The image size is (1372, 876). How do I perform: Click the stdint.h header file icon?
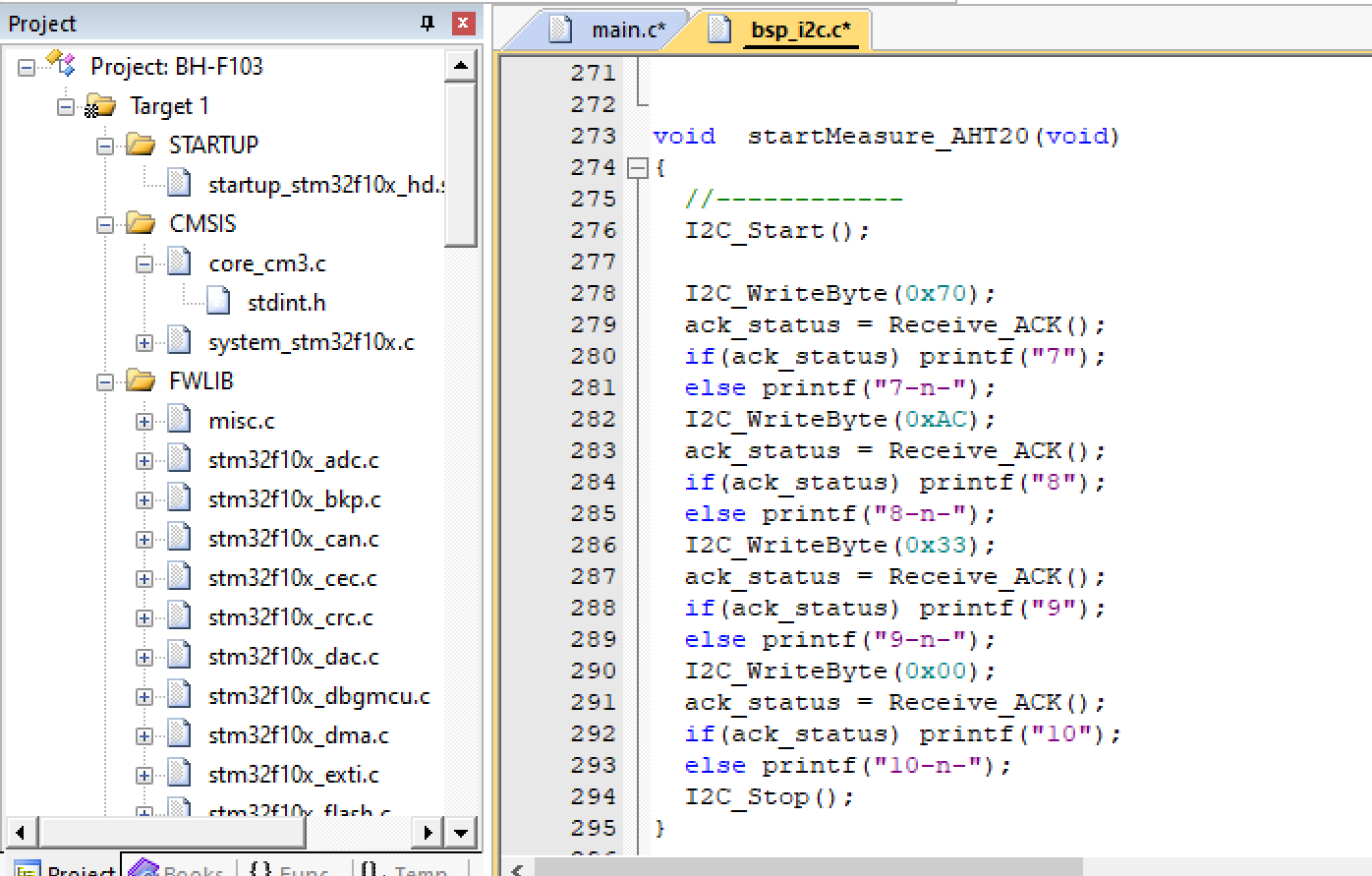(x=218, y=301)
